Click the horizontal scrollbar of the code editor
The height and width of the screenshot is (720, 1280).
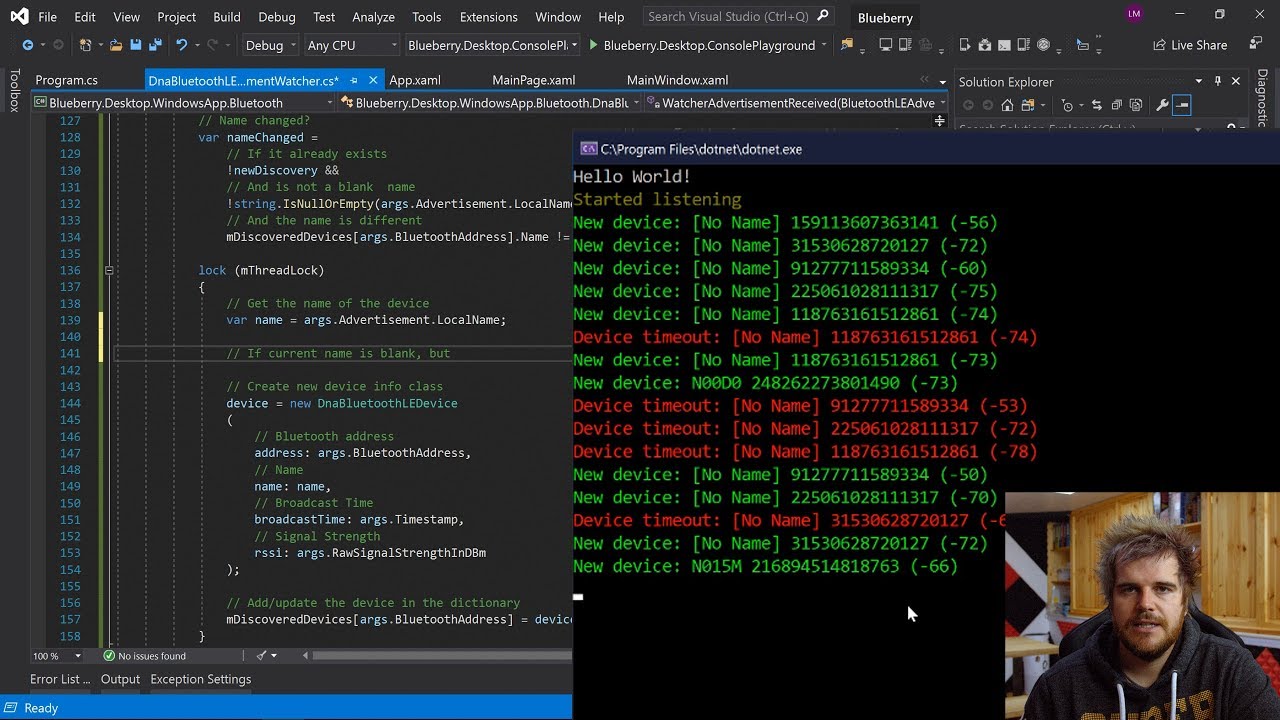coord(442,656)
